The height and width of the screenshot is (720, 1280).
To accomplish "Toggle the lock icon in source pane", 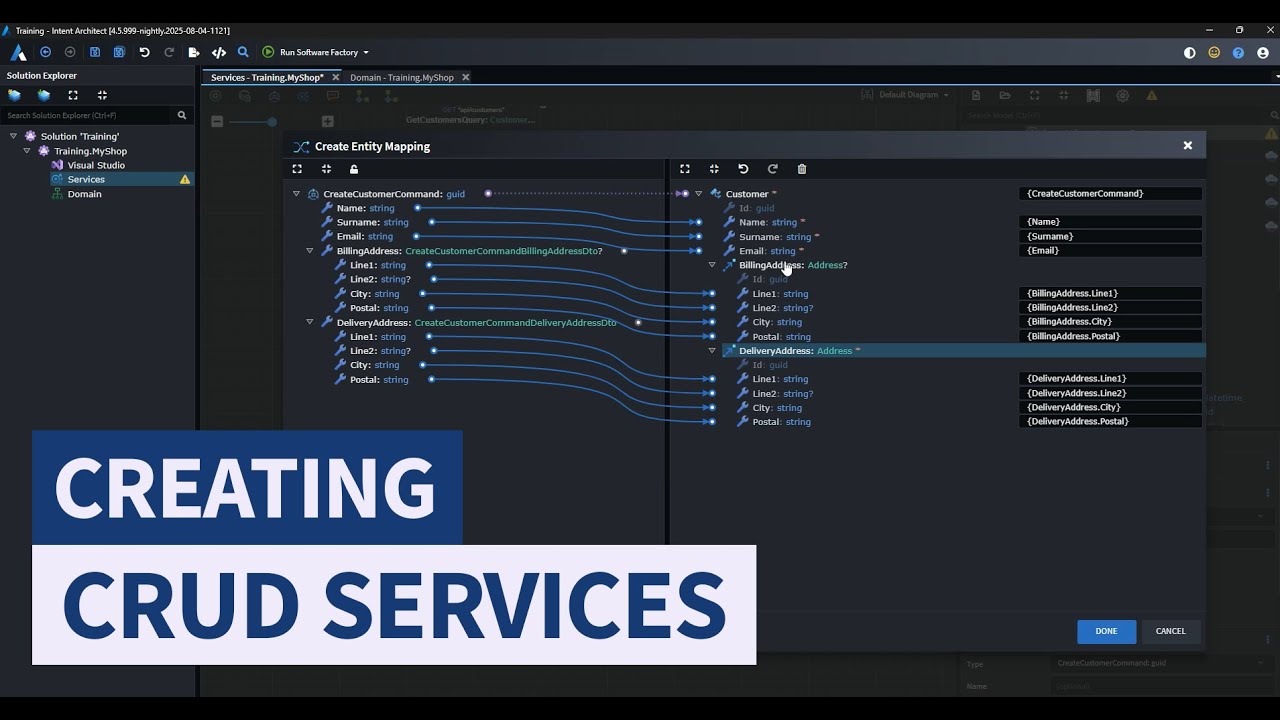I will coord(354,169).
